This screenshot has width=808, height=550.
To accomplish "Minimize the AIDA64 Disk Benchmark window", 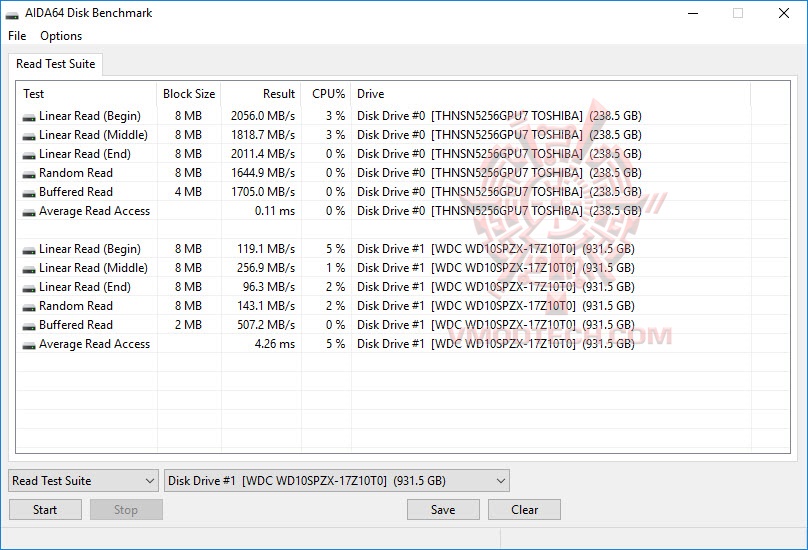I will 693,13.
